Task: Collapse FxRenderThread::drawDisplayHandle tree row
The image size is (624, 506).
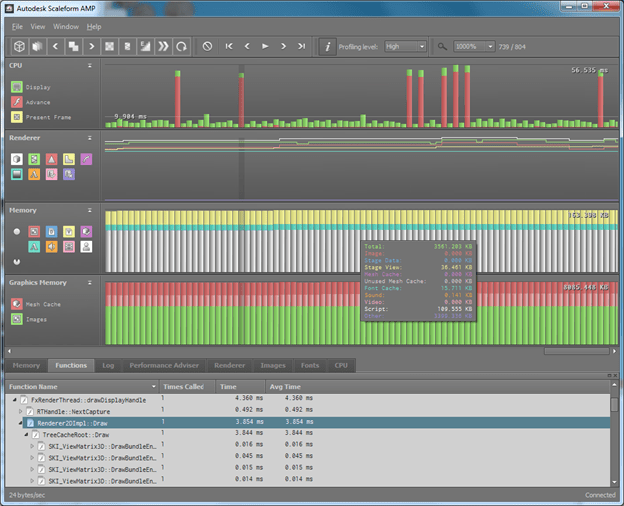Action: pyautogui.click(x=15, y=400)
